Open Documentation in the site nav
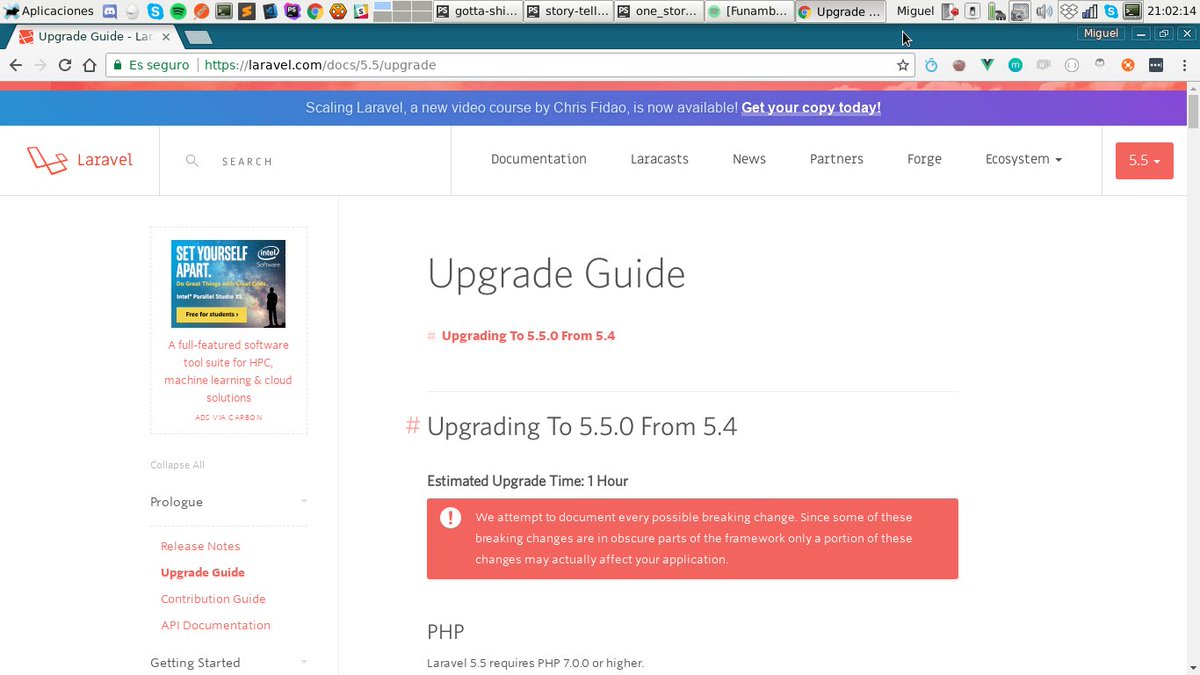The image size is (1200, 675). [539, 159]
